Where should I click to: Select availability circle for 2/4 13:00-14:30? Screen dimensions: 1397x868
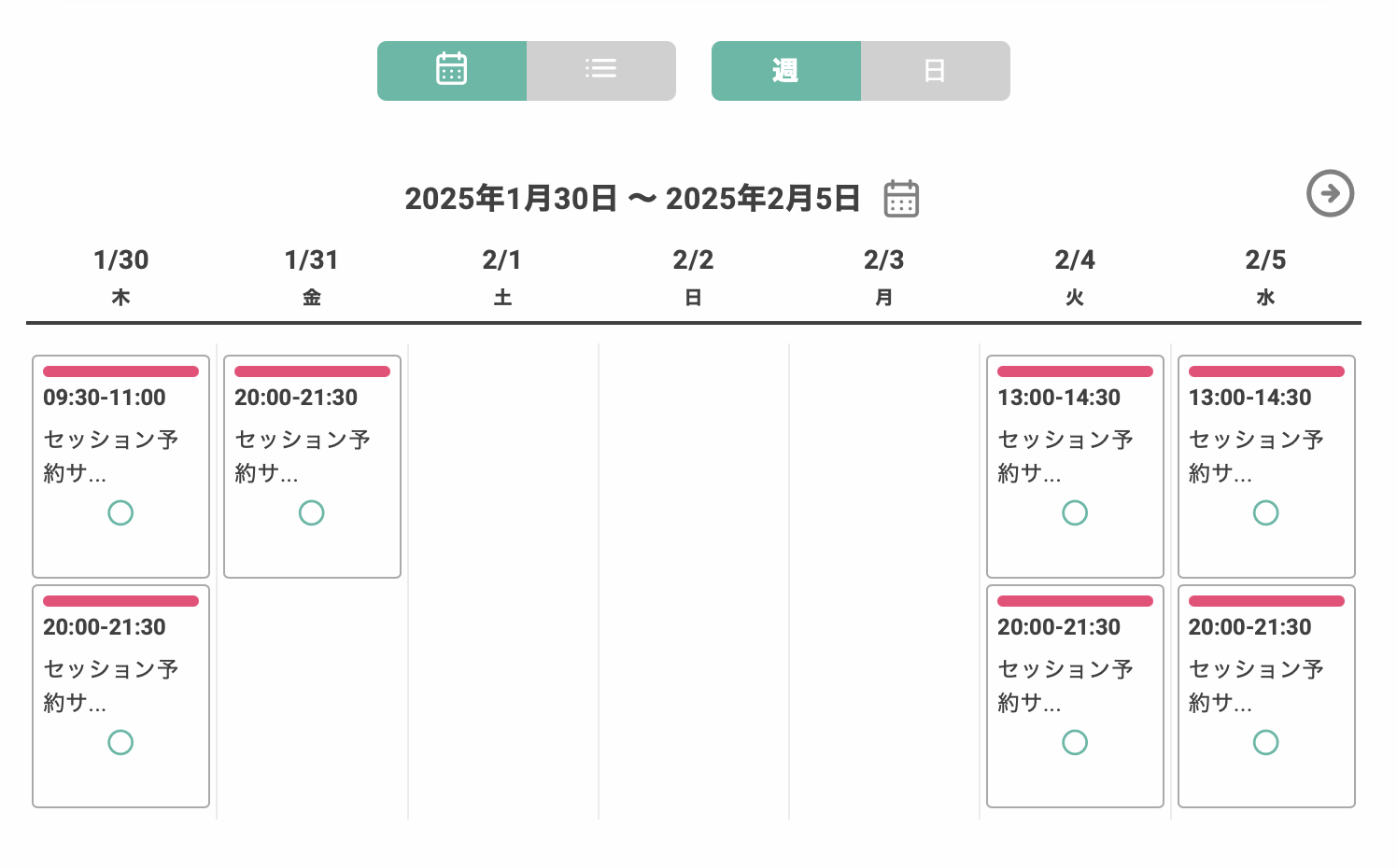tap(1075, 512)
